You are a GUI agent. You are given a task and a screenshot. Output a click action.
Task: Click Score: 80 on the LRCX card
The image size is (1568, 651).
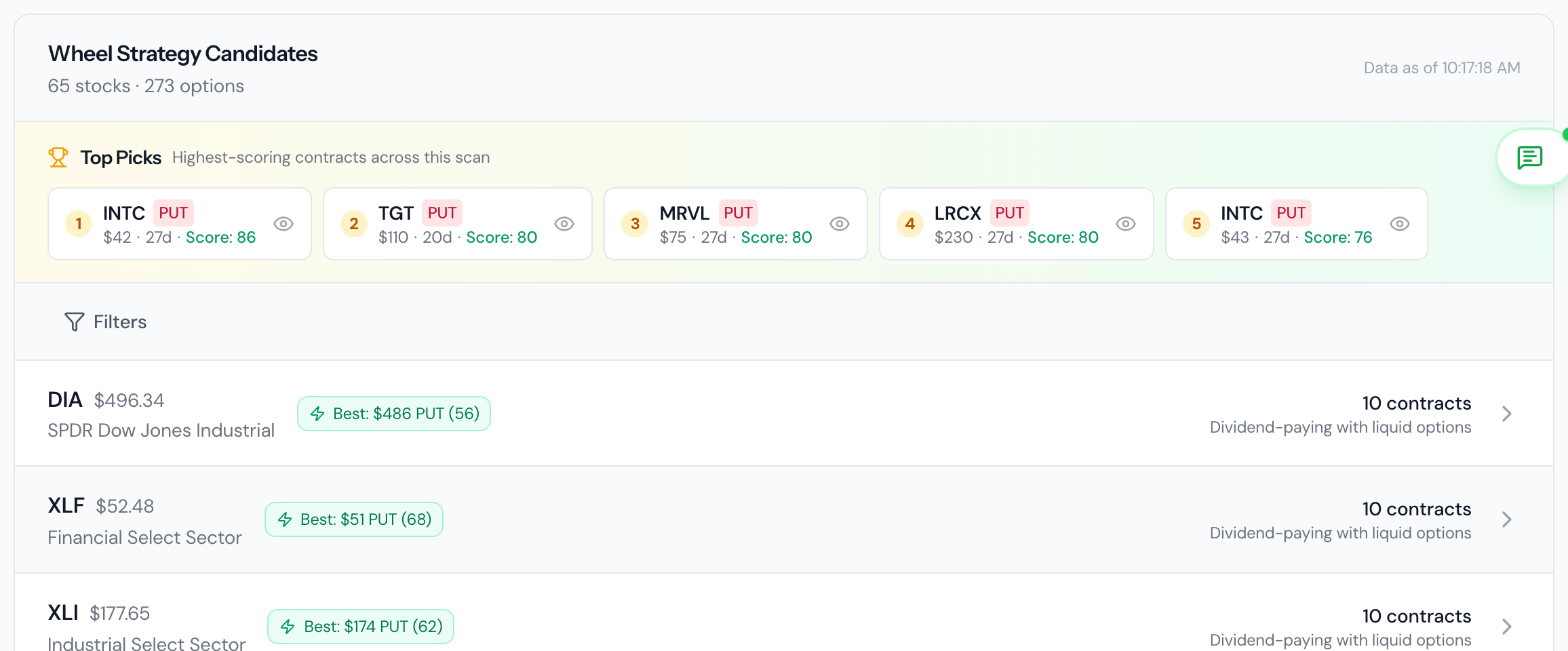tap(1063, 237)
